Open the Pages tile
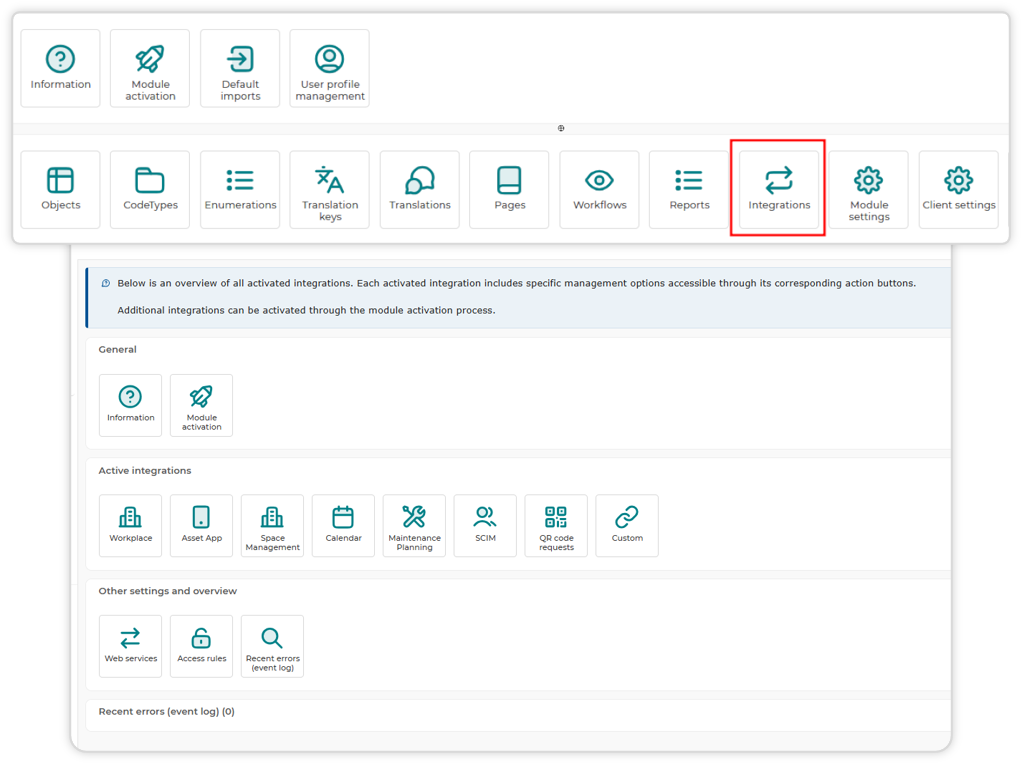This screenshot has height=764, width=1022. [509, 190]
